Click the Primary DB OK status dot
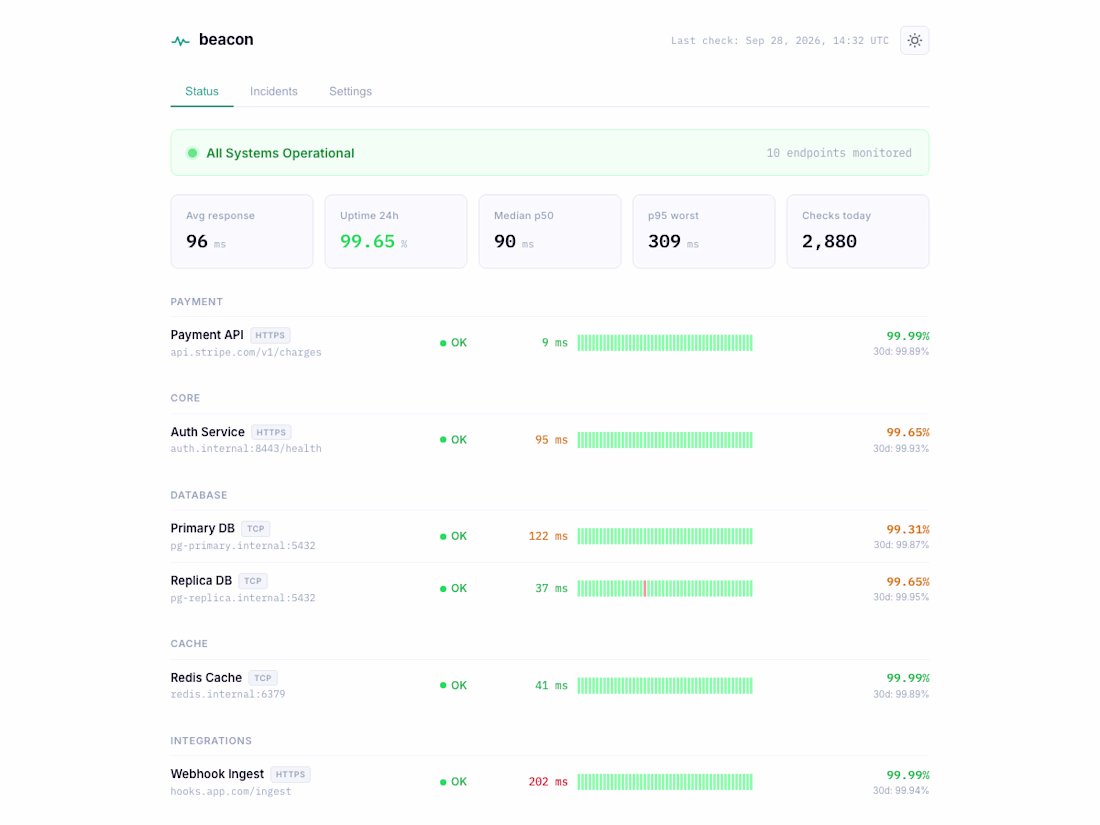1100x825 pixels. 443,537
